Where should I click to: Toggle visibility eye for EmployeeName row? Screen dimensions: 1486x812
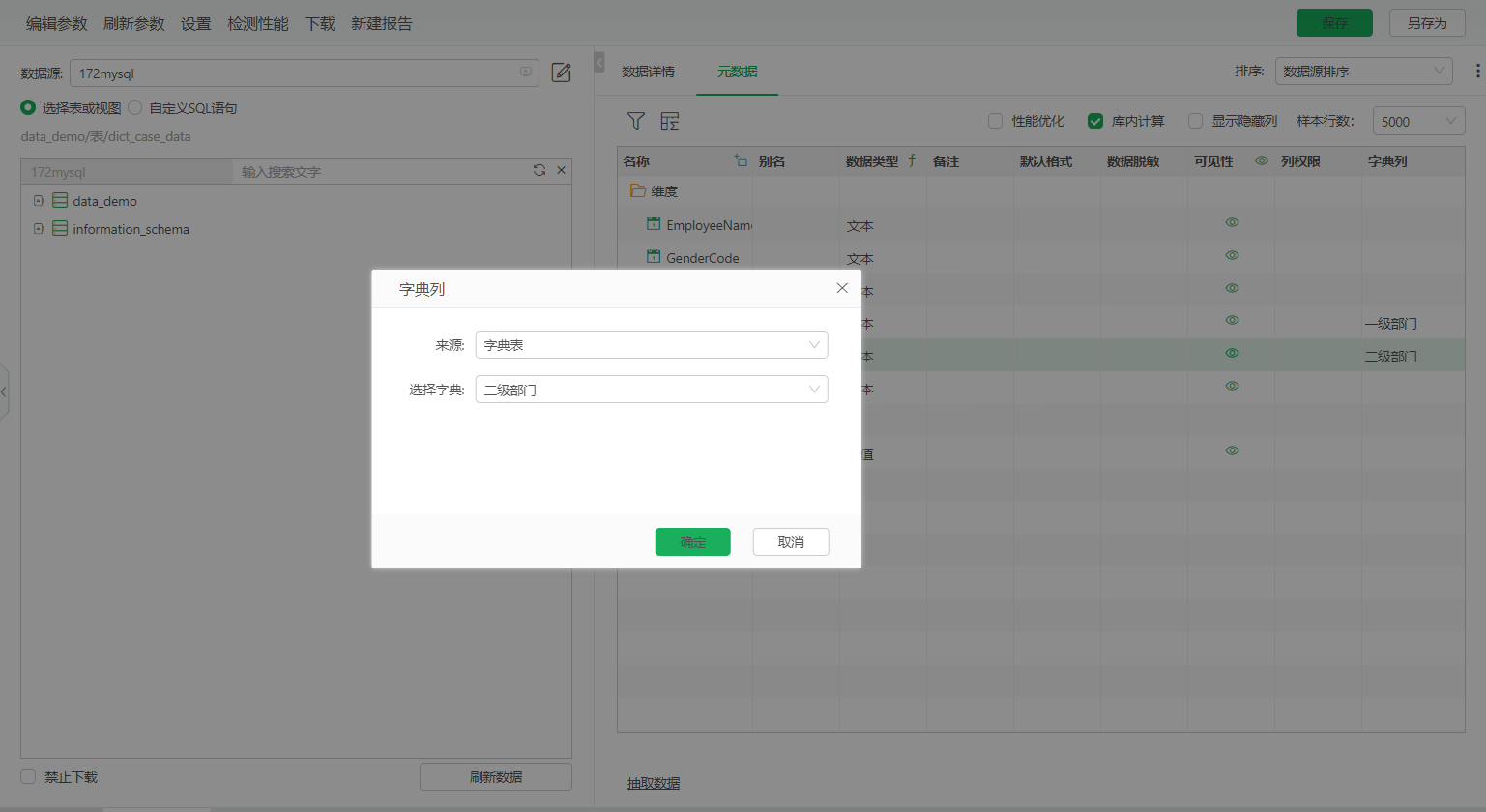[x=1232, y=222]
